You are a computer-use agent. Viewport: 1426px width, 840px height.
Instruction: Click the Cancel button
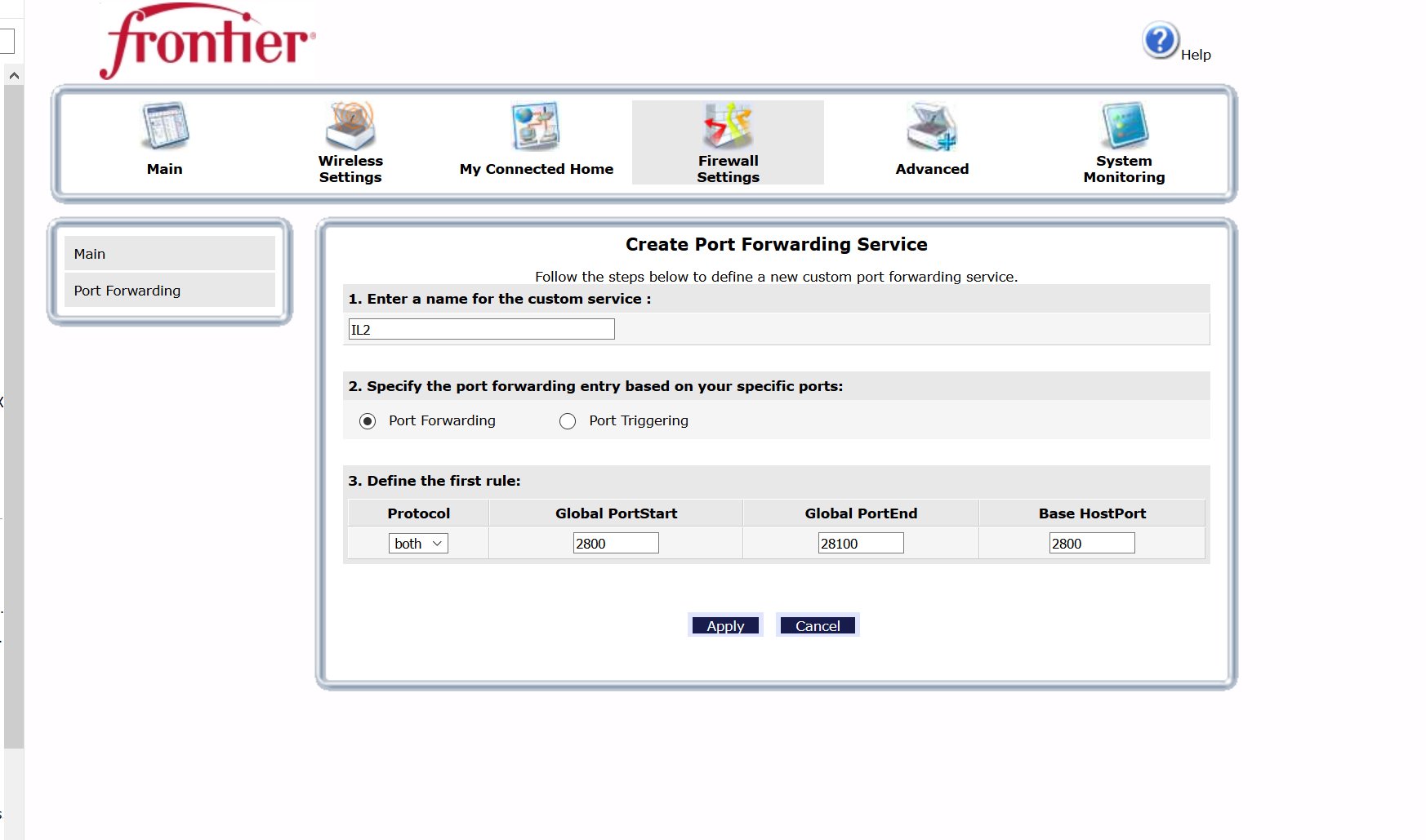pyautogui.click(x=818, y=625)
